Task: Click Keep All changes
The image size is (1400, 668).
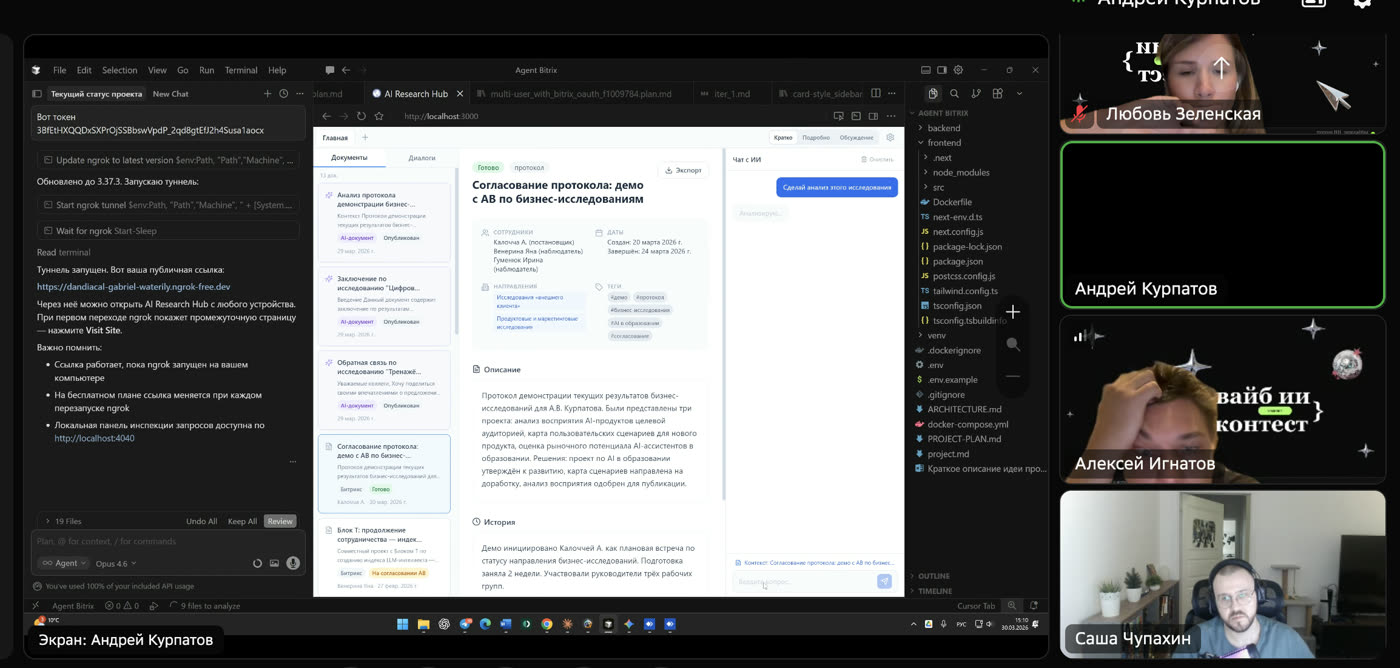Action: (243, 521)
